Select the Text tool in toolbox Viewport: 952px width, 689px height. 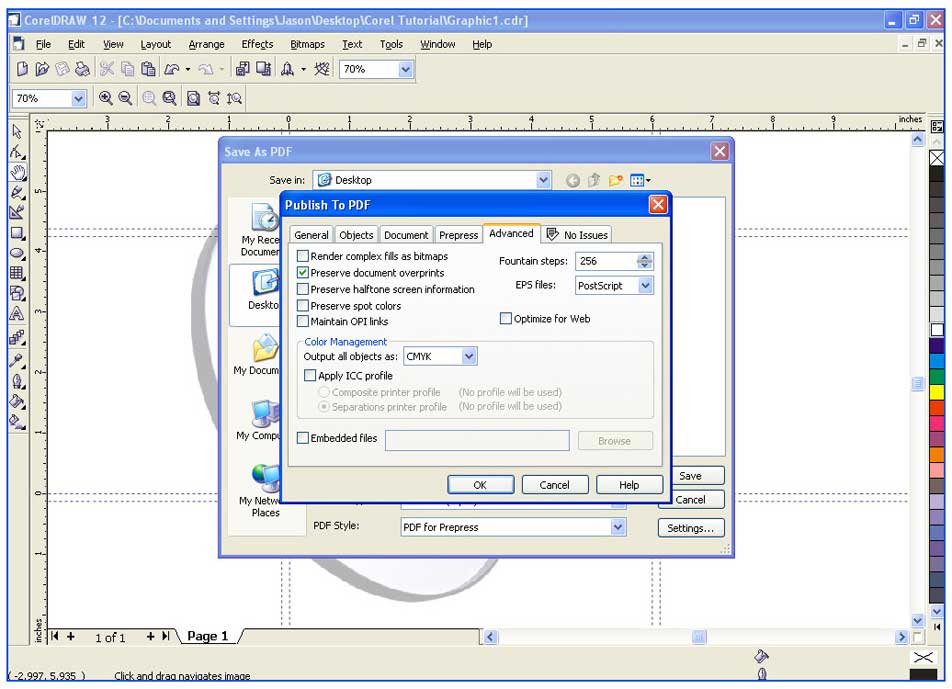[x=17, y=314]
